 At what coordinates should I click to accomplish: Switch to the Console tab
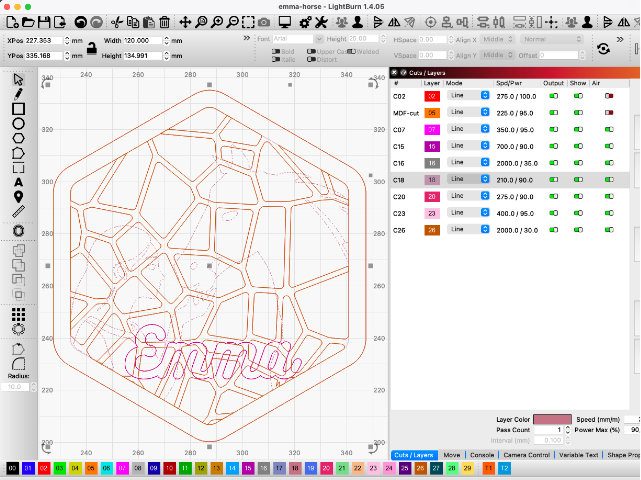click(x=482, y=455)
